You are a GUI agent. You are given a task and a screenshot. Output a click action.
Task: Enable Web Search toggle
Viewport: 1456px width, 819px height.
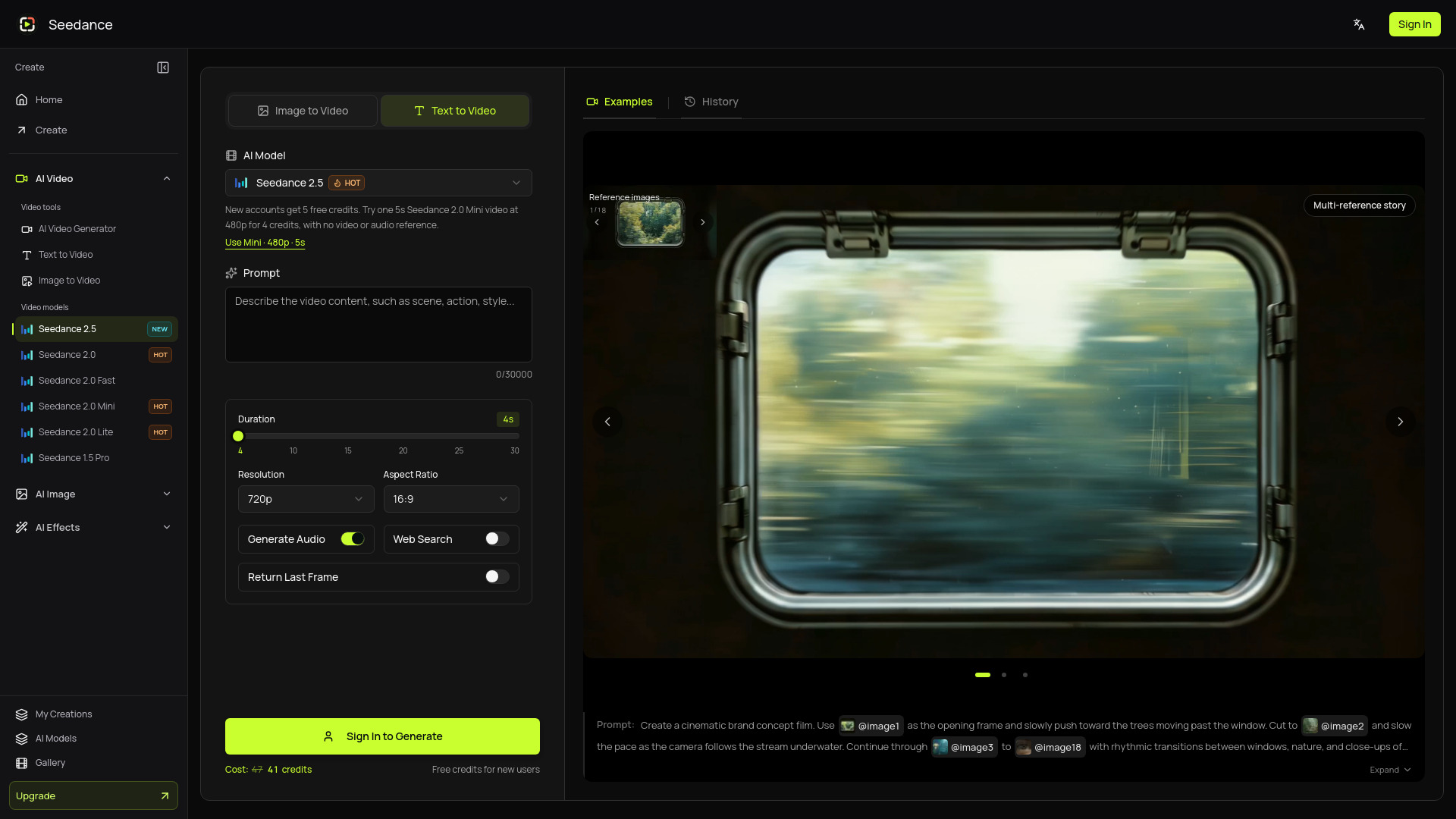497,539
